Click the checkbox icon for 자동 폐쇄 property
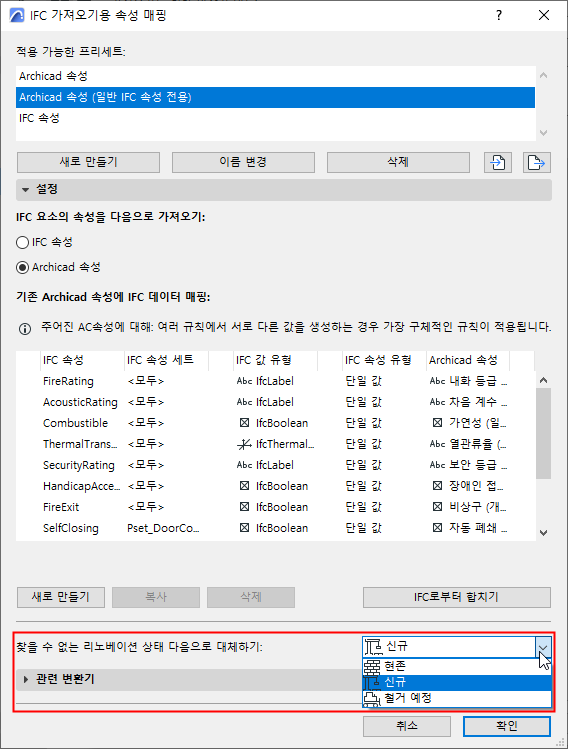568x749 pixels. coord(437,528)
